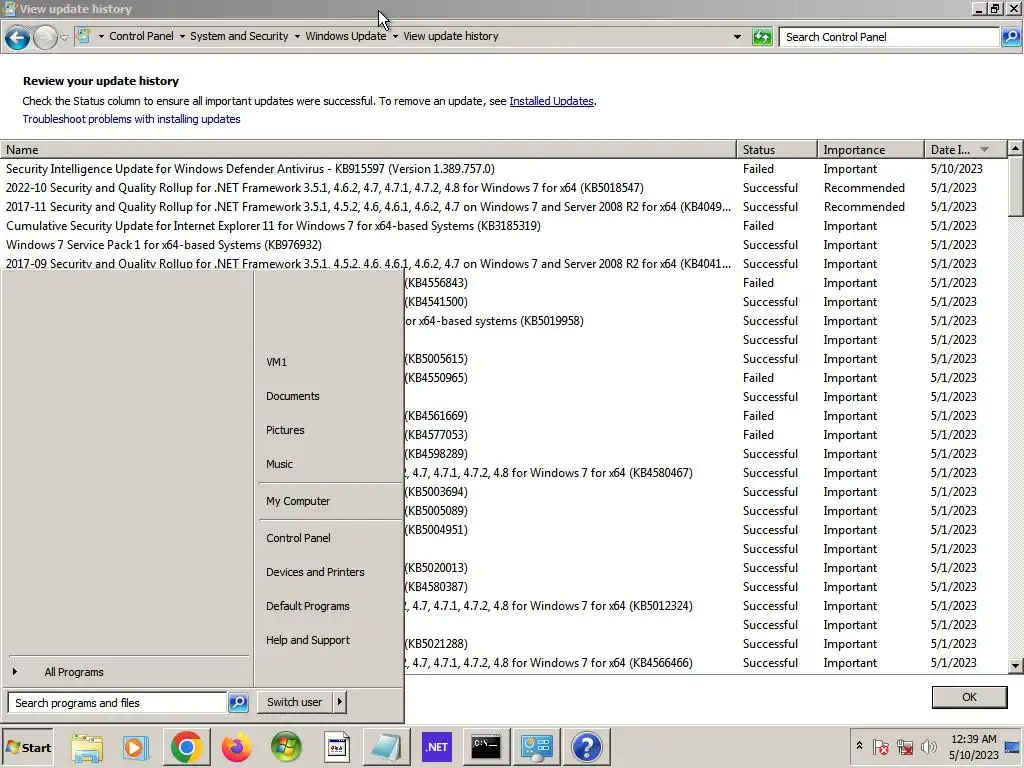The height and width of the screenshot is (768, 1024).
Task: Open Default Programs in Start menu
Action: 328,605
